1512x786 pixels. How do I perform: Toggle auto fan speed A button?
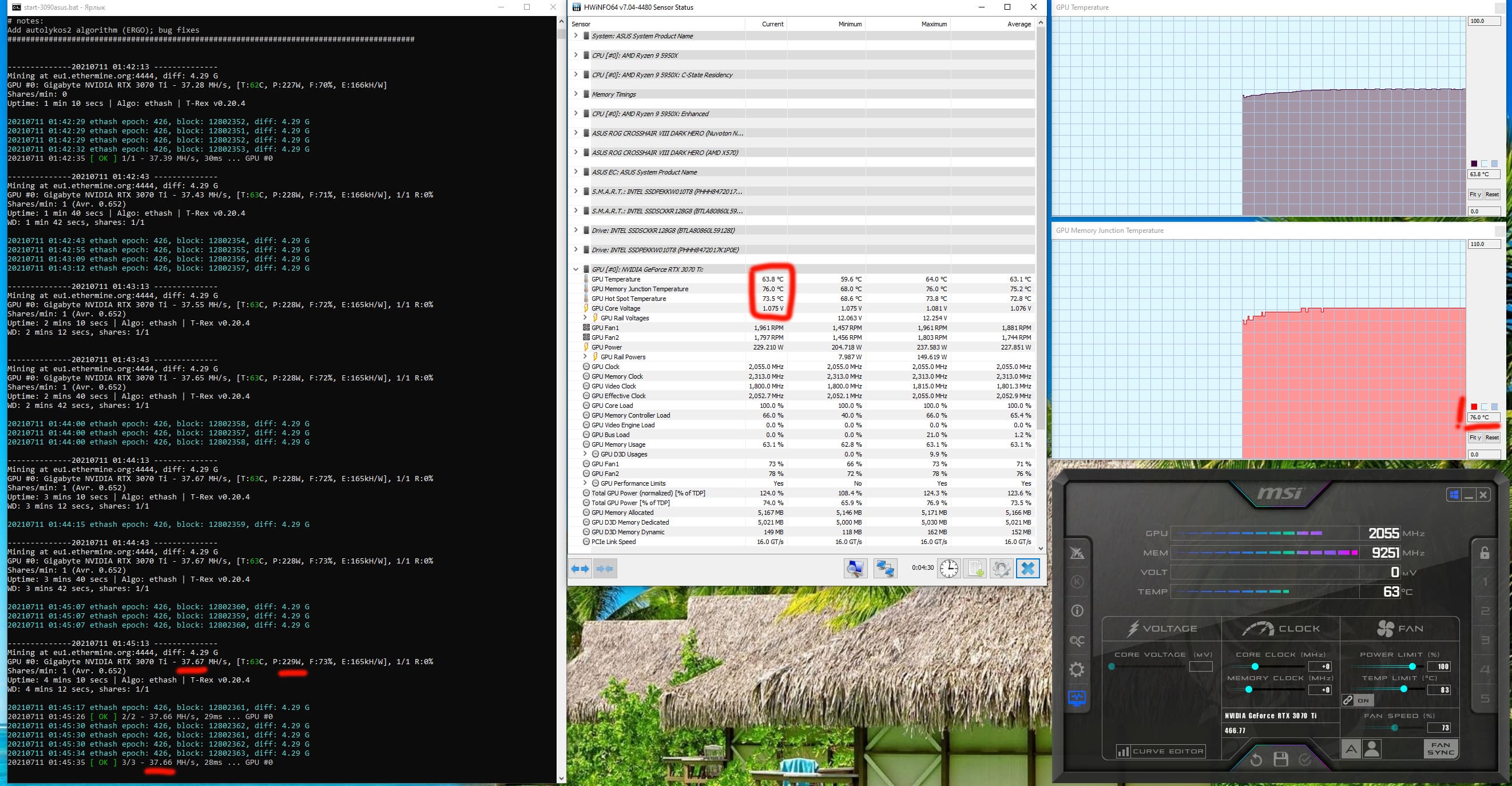[1351, 749]
